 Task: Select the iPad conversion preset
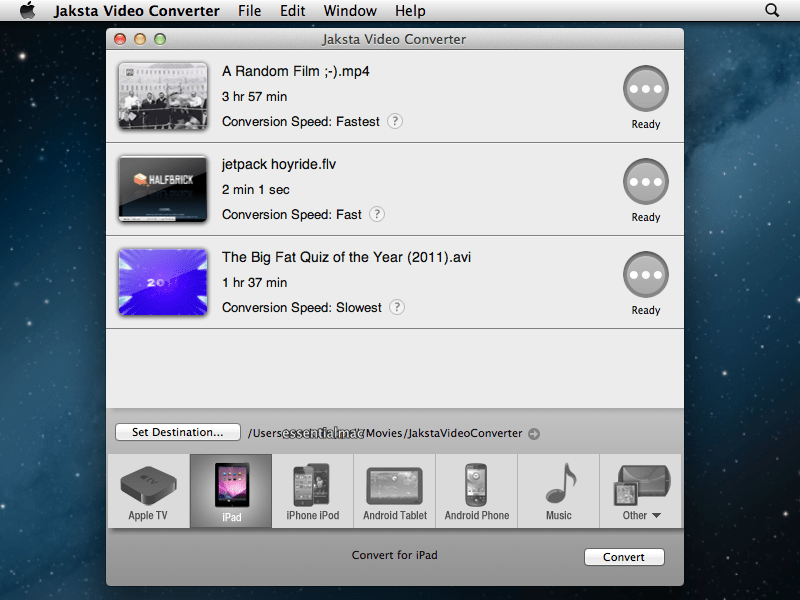231,491
